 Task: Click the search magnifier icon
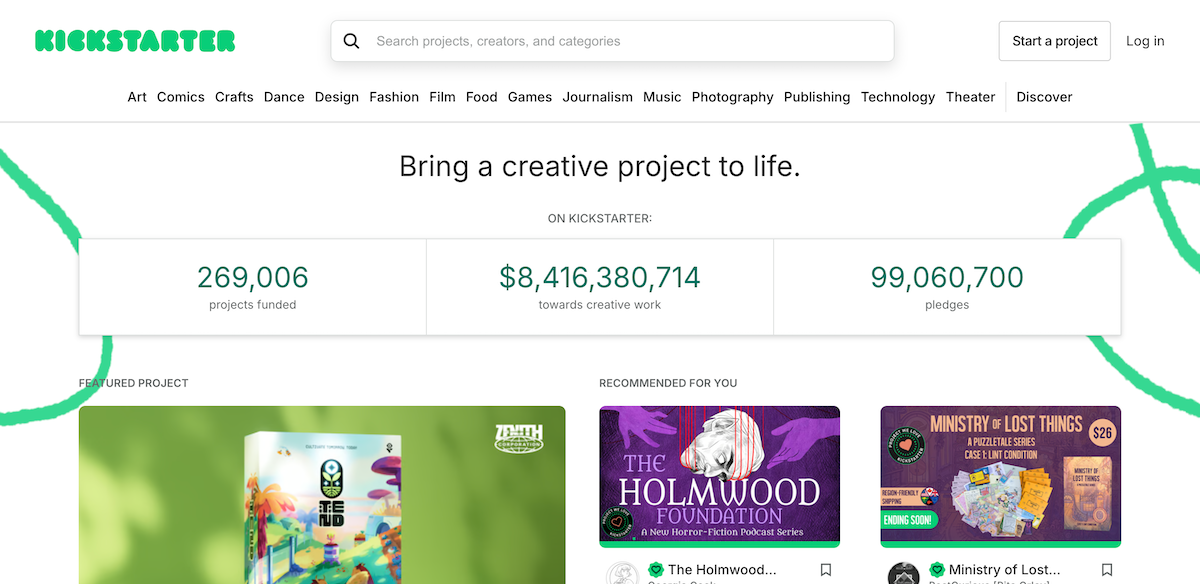coord(351,41)
